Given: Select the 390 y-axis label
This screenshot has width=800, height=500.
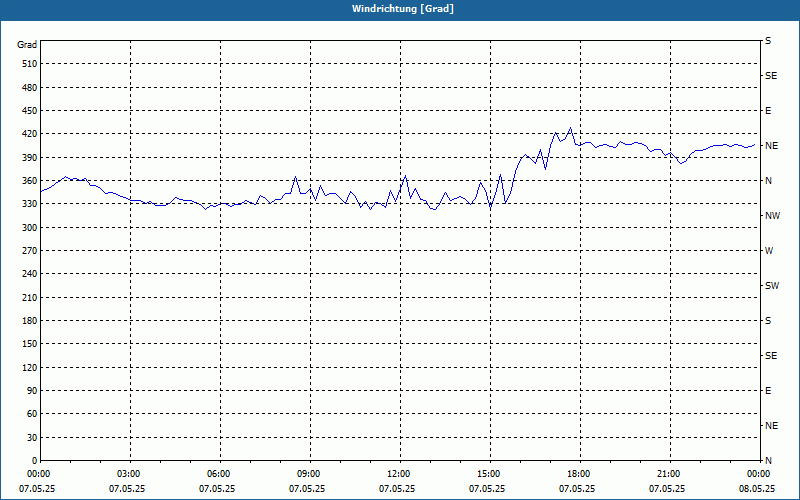Looking at the screenshot, I should pos(30,158).
